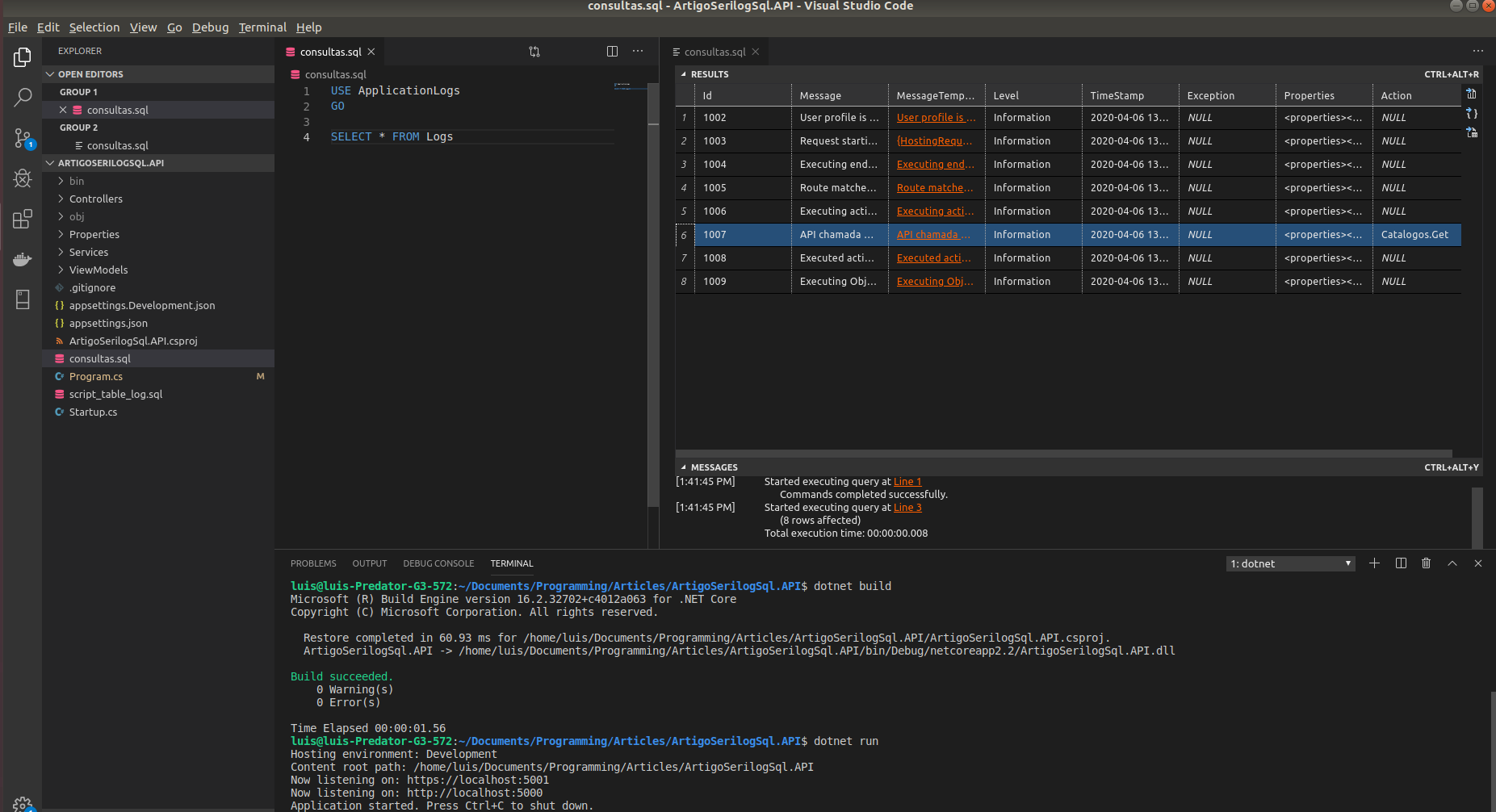Save query results as Excel

pyautogui.click(x=1472, y=132)
